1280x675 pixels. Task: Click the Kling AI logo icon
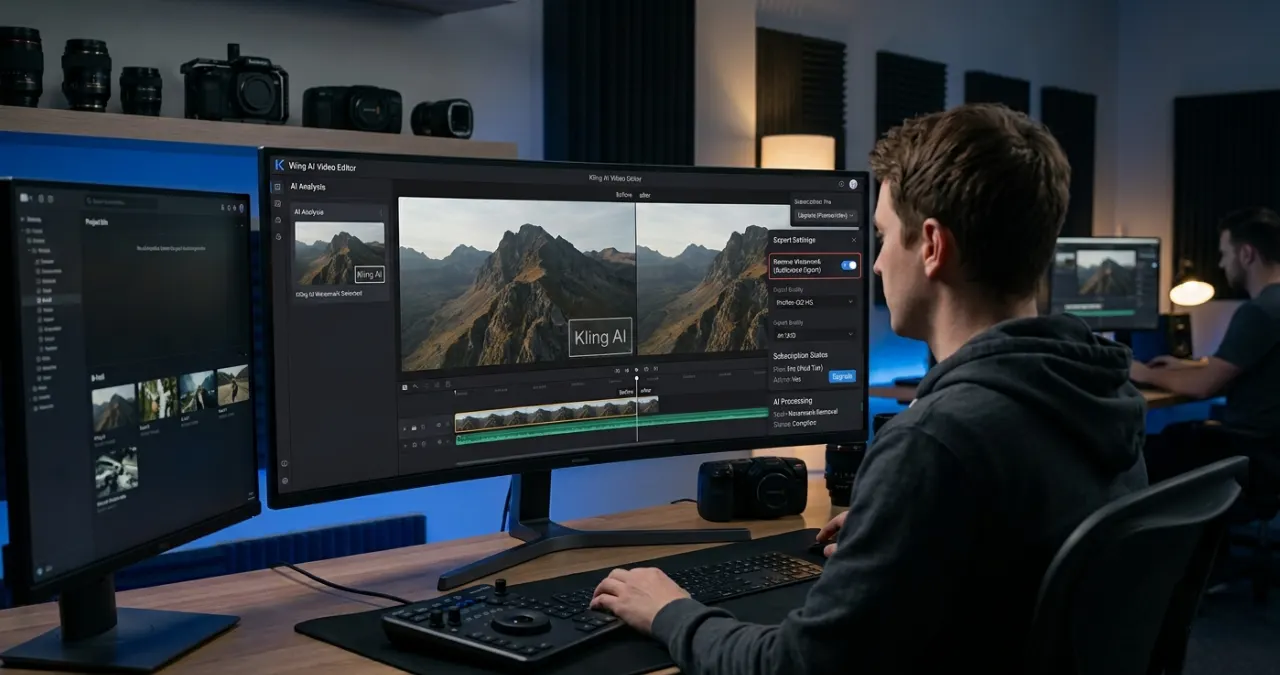pyautogui.click(x=280, y=165)
